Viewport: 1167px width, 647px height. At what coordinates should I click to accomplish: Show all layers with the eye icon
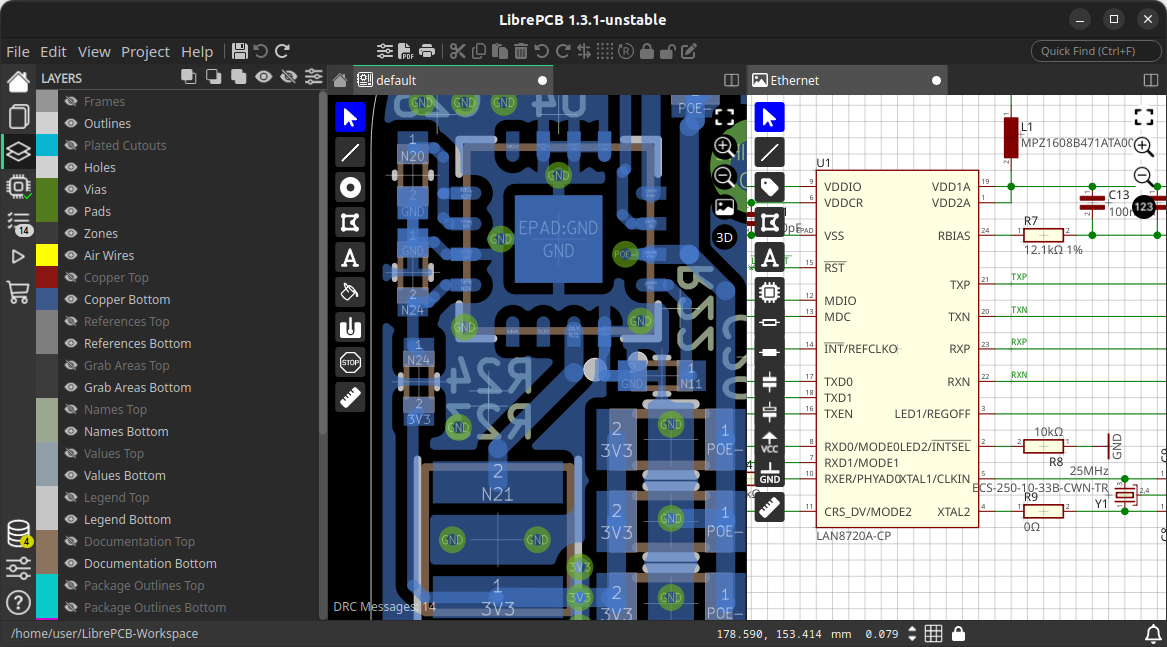tap(263, 77)
